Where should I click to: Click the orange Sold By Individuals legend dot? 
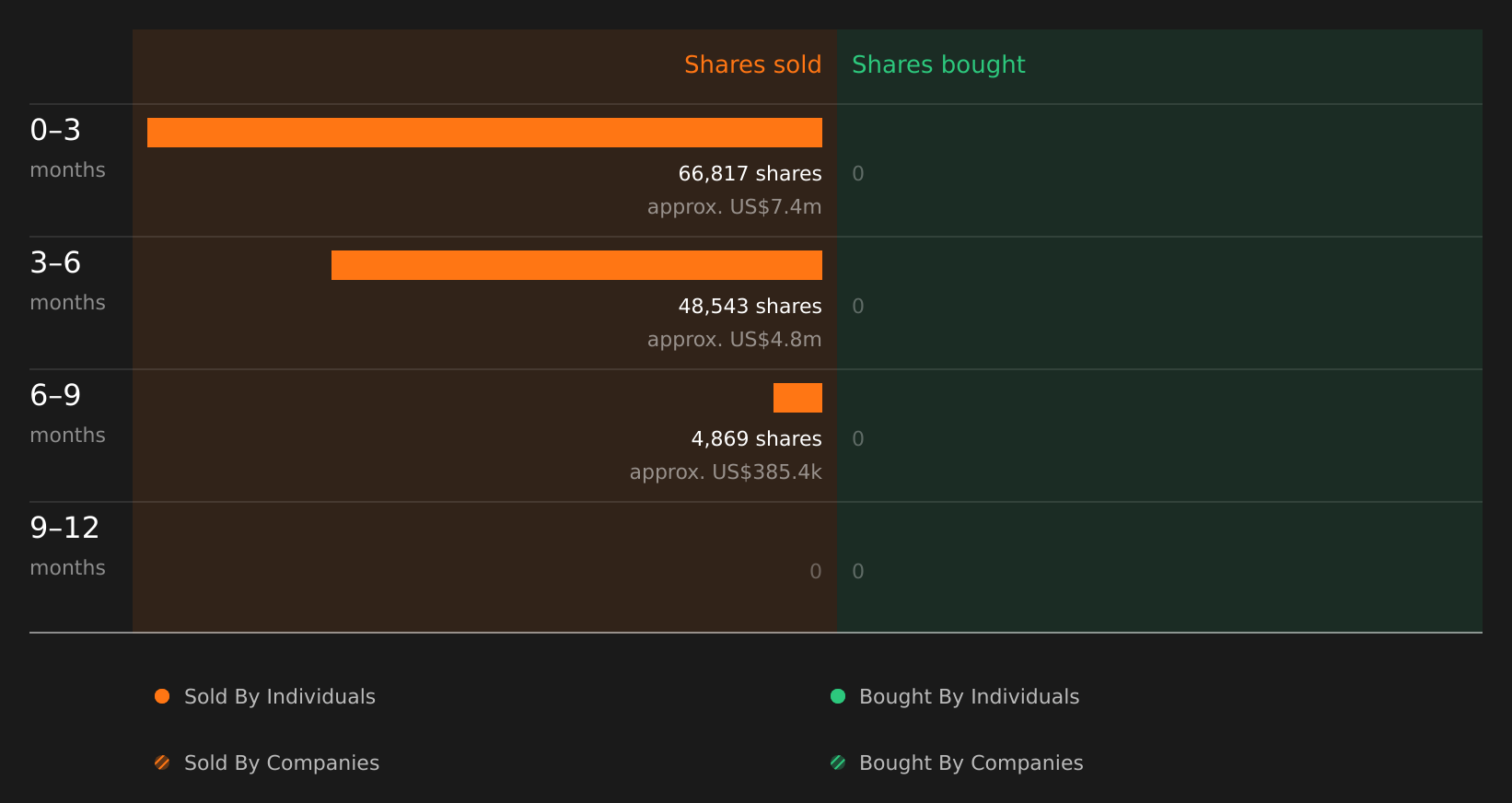[x=162, y=696]
